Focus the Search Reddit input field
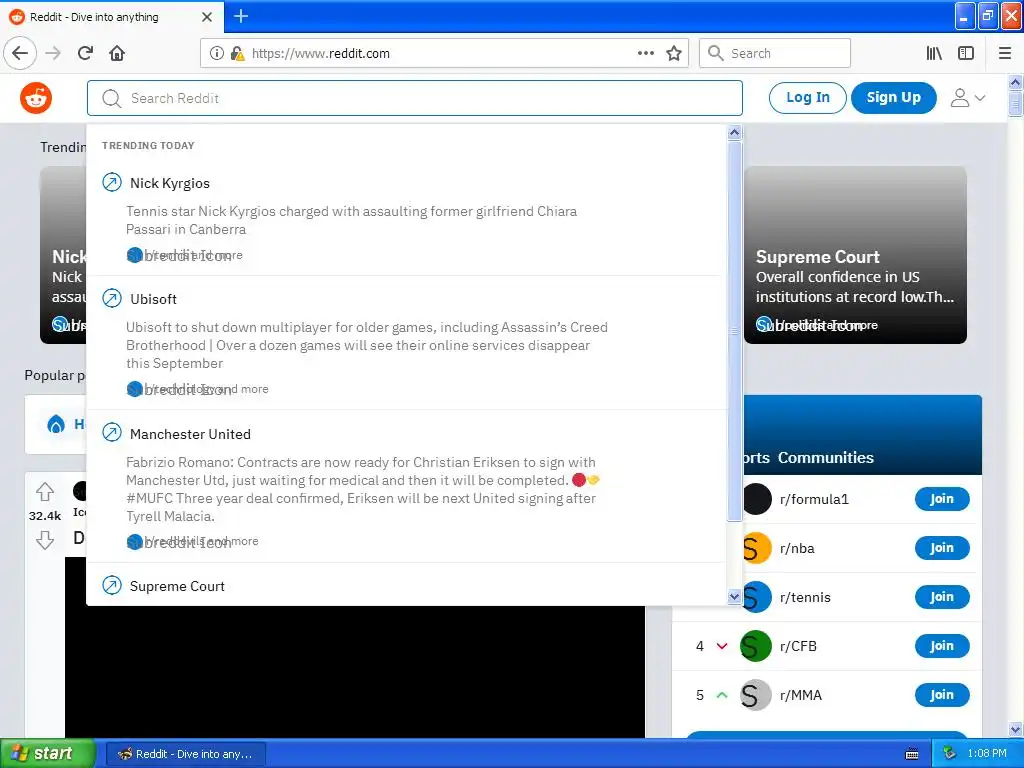 pos(415,98)
